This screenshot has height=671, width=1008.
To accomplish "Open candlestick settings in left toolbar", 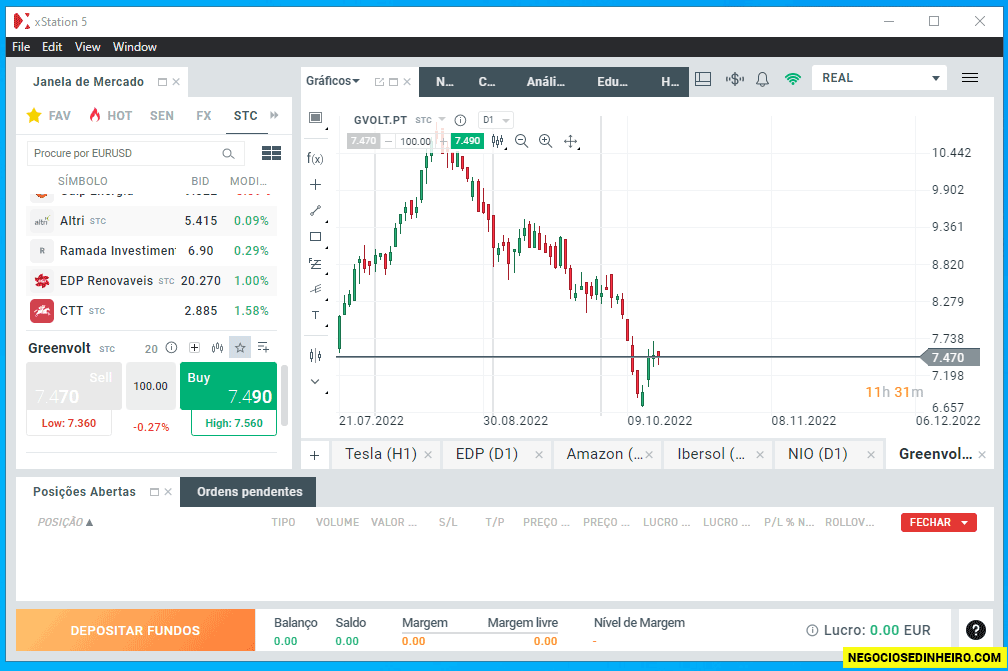I will (315, 355).
